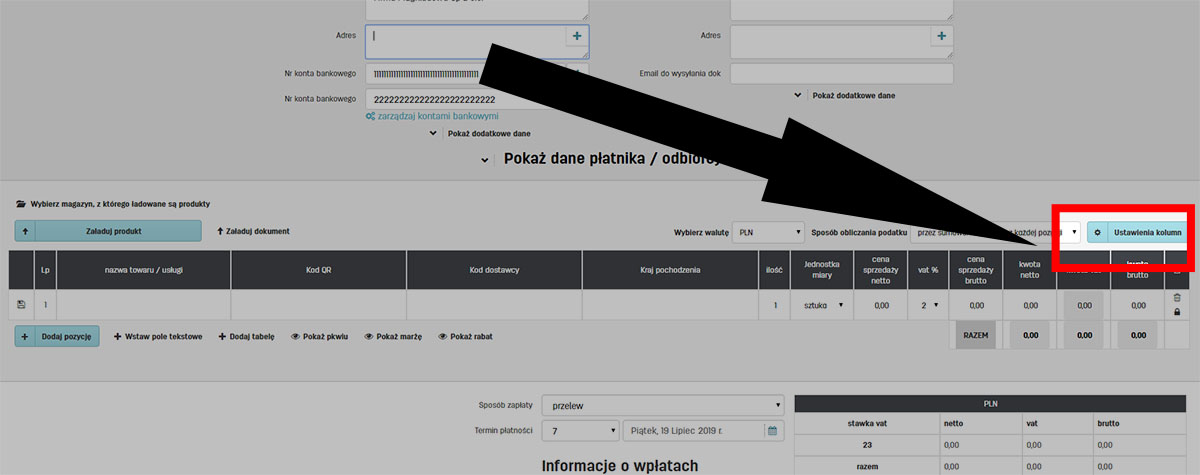Toggle the 'Pokaż marżę' eye option
Viewport: 1200px width, 475px height.
pyautogui.click(x=393, y=337)
